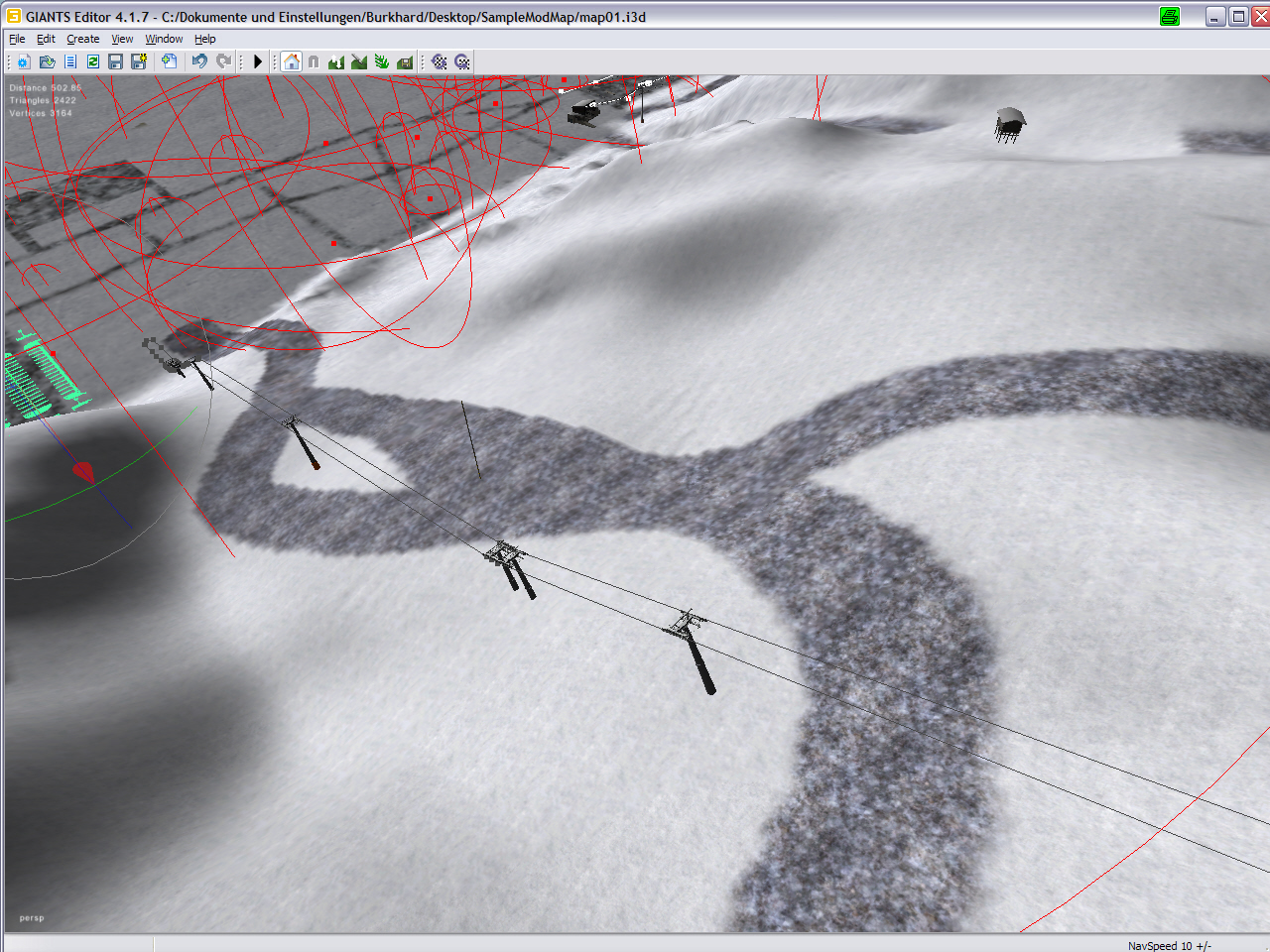Click the New scene icon
1270x952 pixels.
coord(23,61)
